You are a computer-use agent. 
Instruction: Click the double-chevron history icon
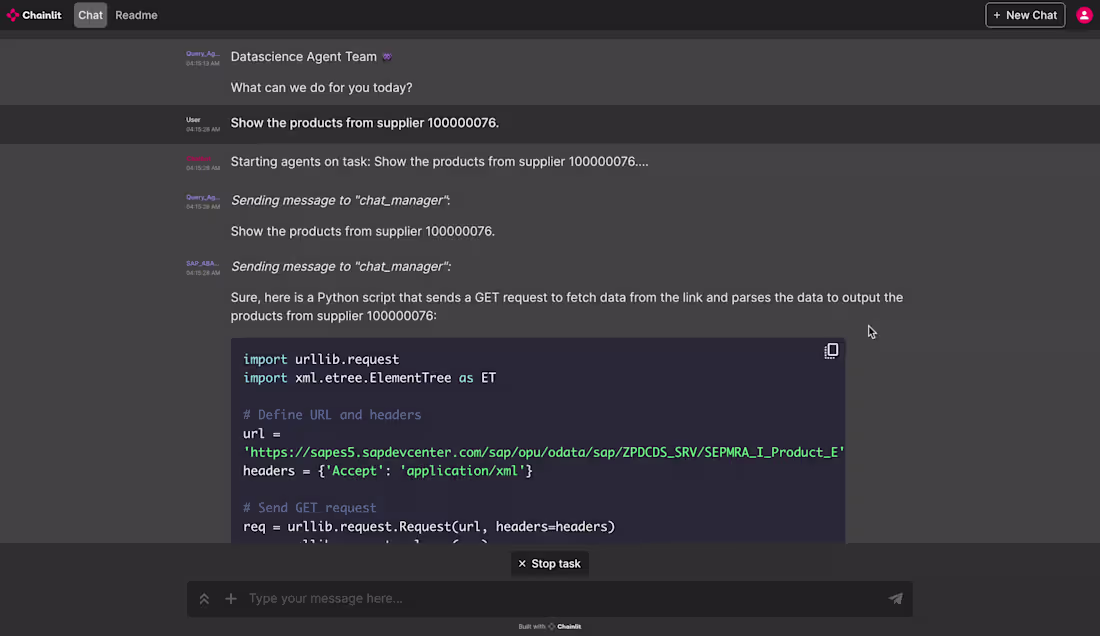[x=204, y=599]
